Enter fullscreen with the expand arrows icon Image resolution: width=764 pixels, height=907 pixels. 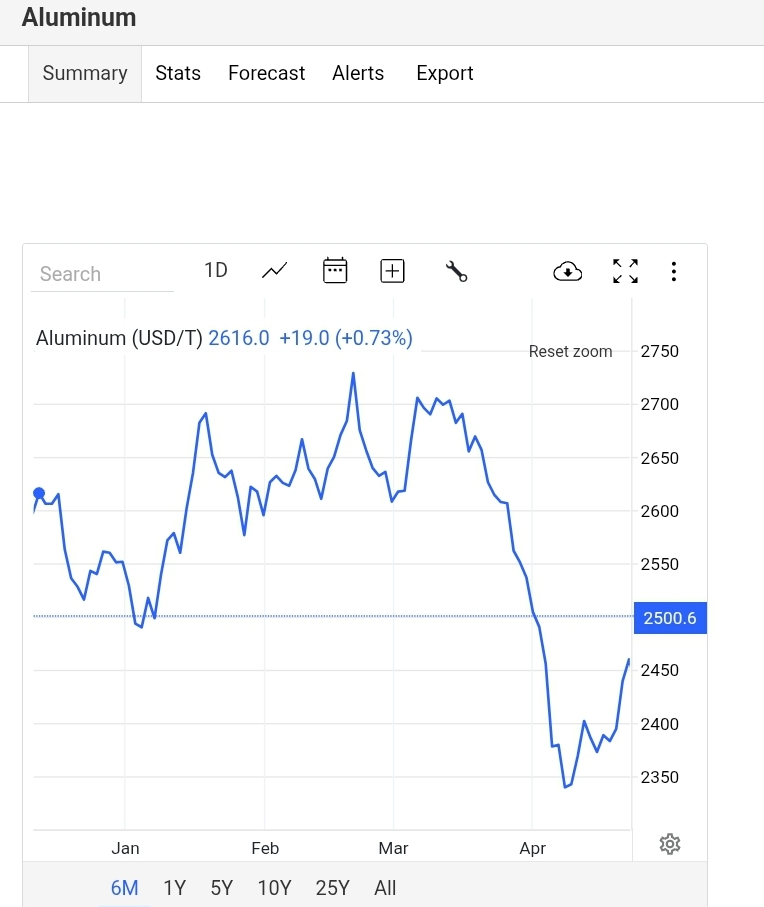[x=625, y=271]
